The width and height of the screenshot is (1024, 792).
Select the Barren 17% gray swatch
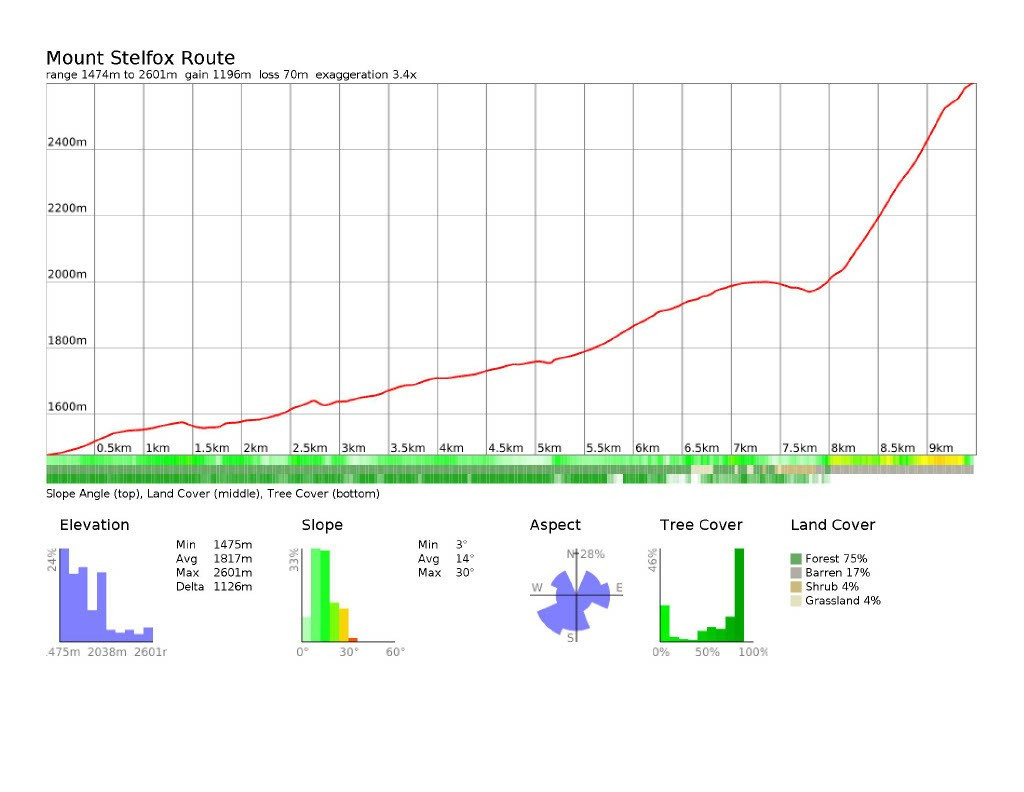pyautogui.click(x=796, y=573)
